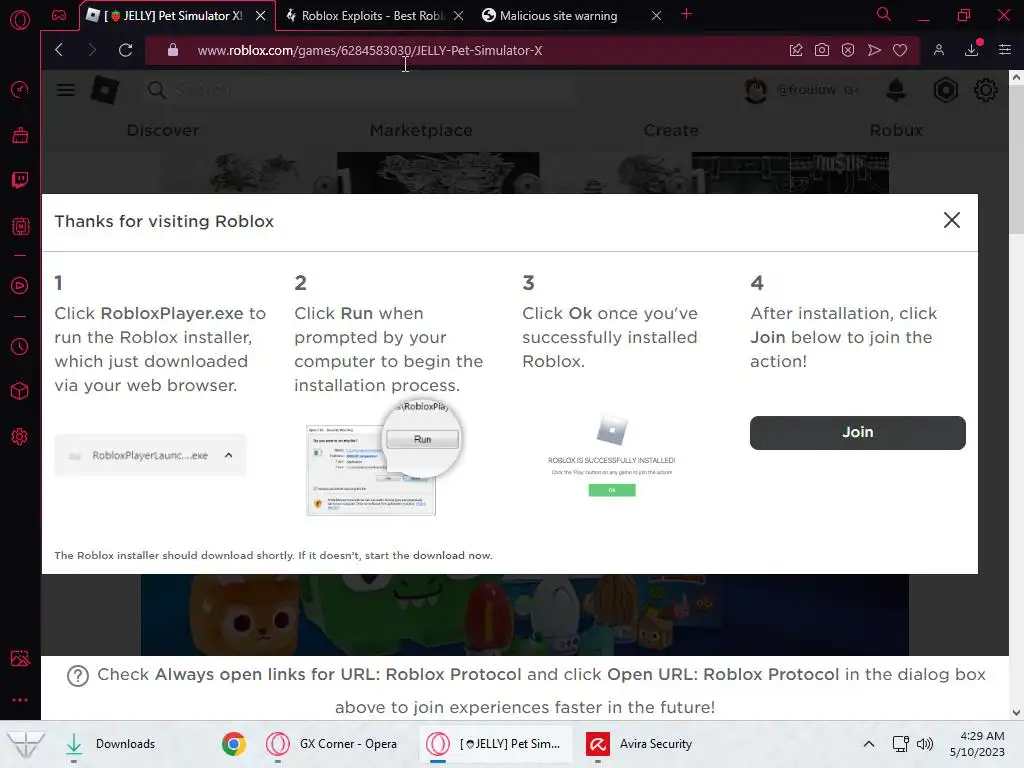Open Create in Roblox navigation

(x=671, y=131)
